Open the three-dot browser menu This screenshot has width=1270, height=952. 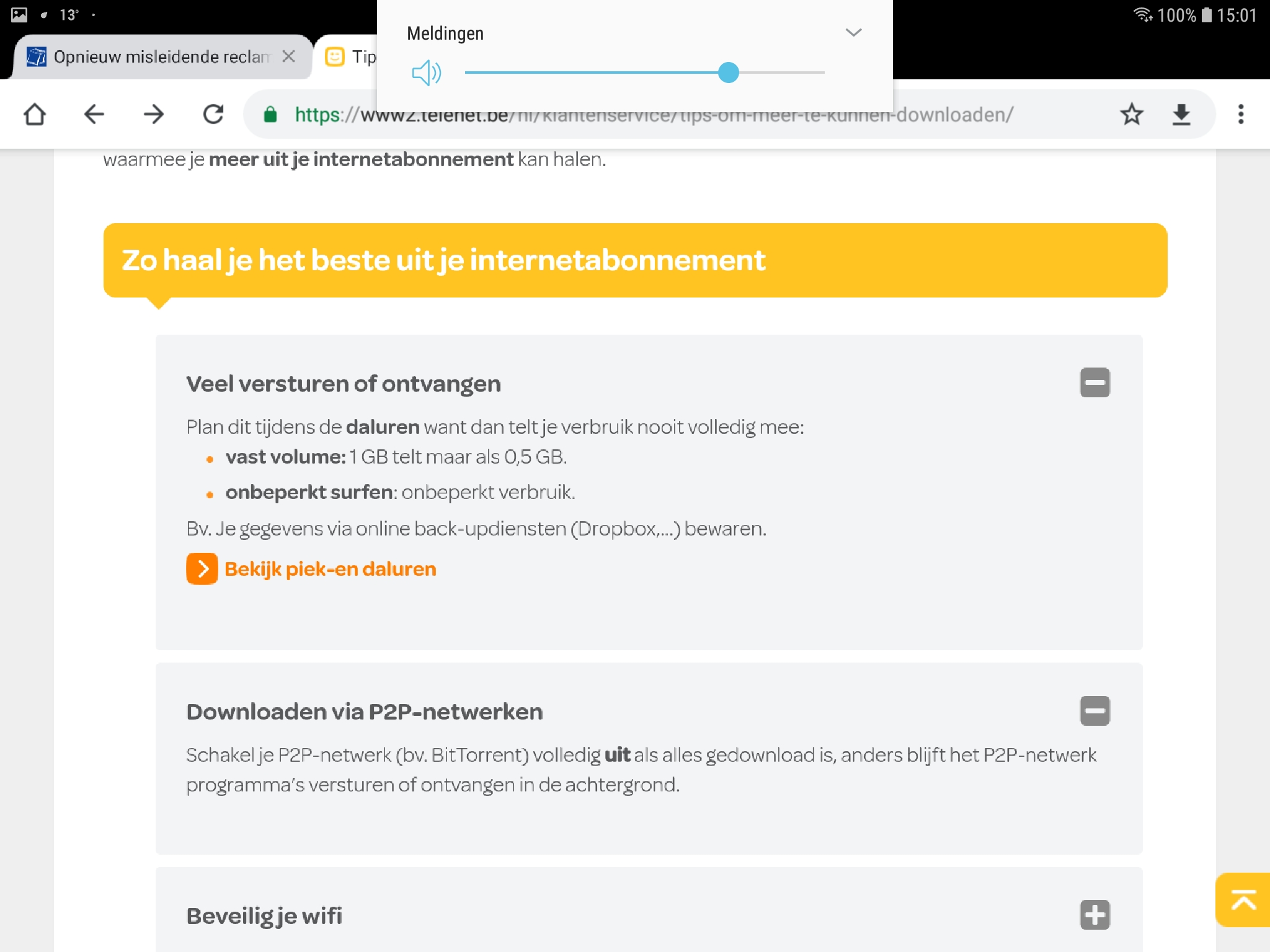tap(1240, 114)
